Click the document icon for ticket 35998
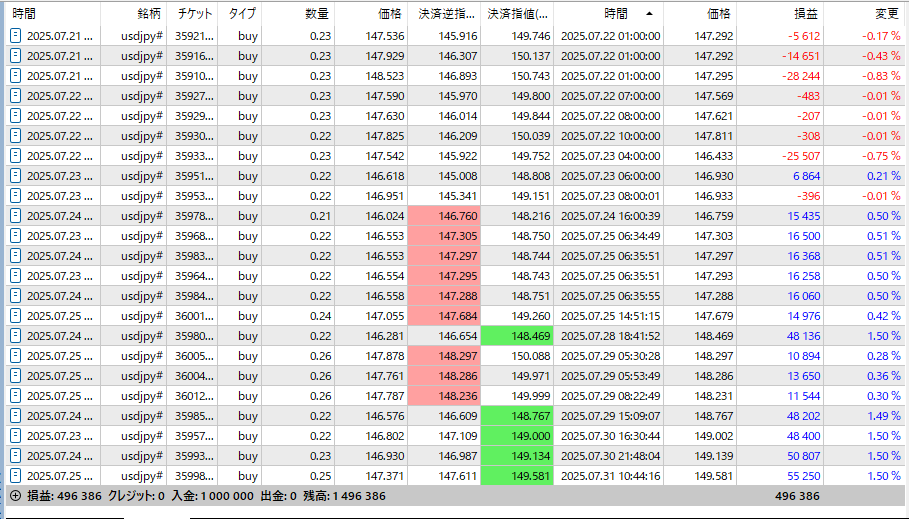This screenshot has height=519, width=909. (x=16, y=476)
